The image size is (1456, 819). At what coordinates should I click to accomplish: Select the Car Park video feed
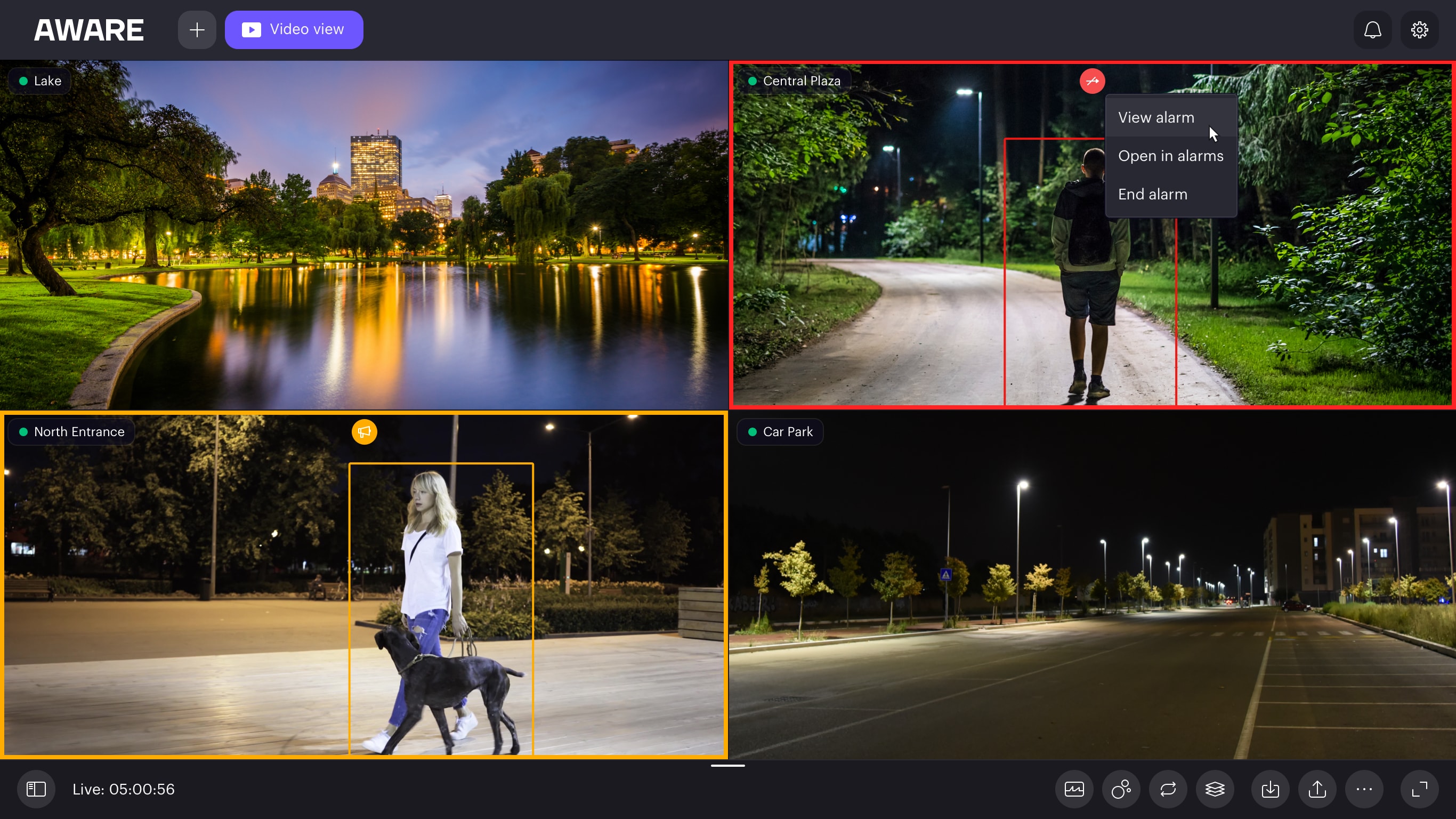(1092, 585)
